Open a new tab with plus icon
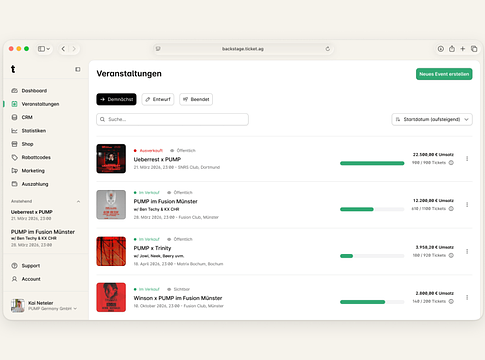The height and width of the screenshot is (360, 485). pos(463,49)
